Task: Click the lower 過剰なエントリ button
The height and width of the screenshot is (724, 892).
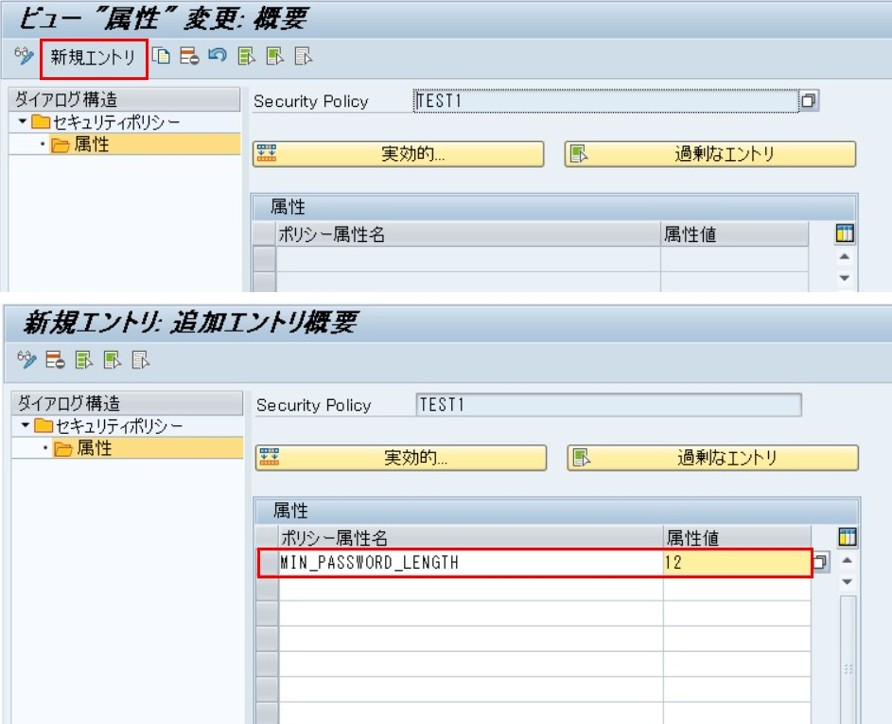Action: 713,458
